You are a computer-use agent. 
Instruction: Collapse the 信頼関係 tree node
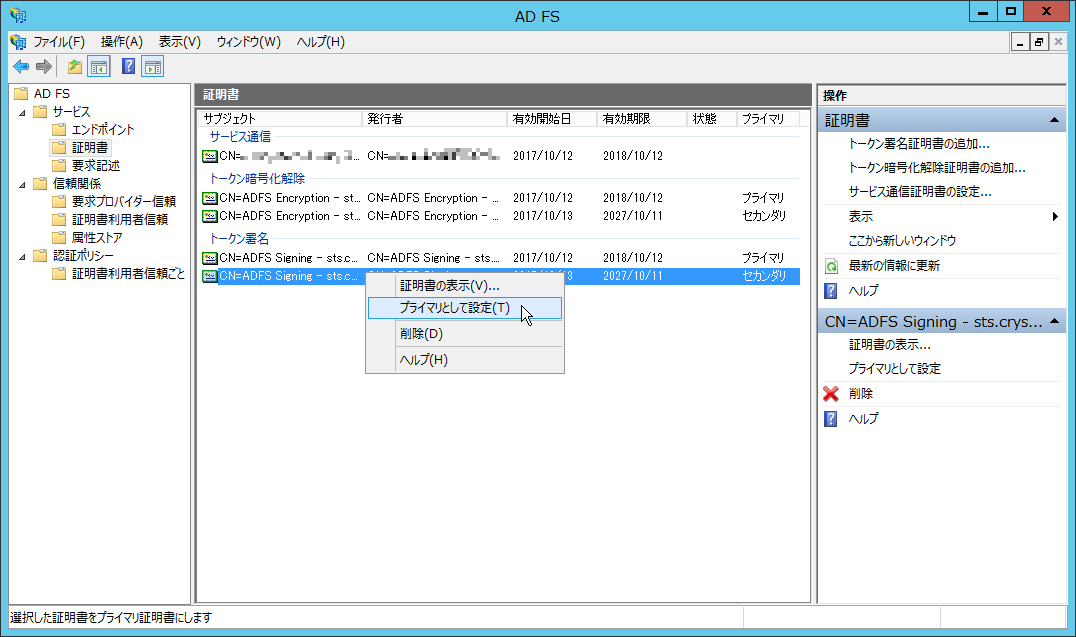tap(23, 184)
